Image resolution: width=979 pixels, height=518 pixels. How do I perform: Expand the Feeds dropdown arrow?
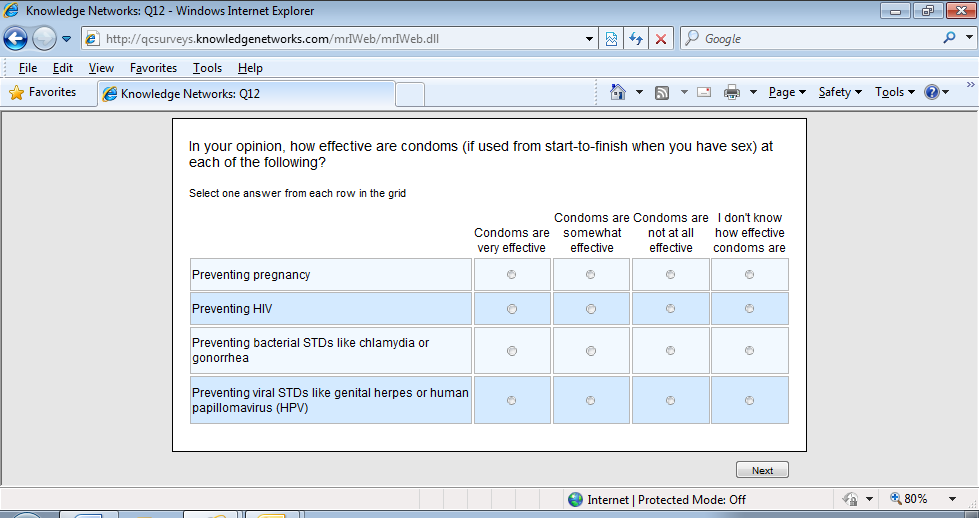[684, 92]
